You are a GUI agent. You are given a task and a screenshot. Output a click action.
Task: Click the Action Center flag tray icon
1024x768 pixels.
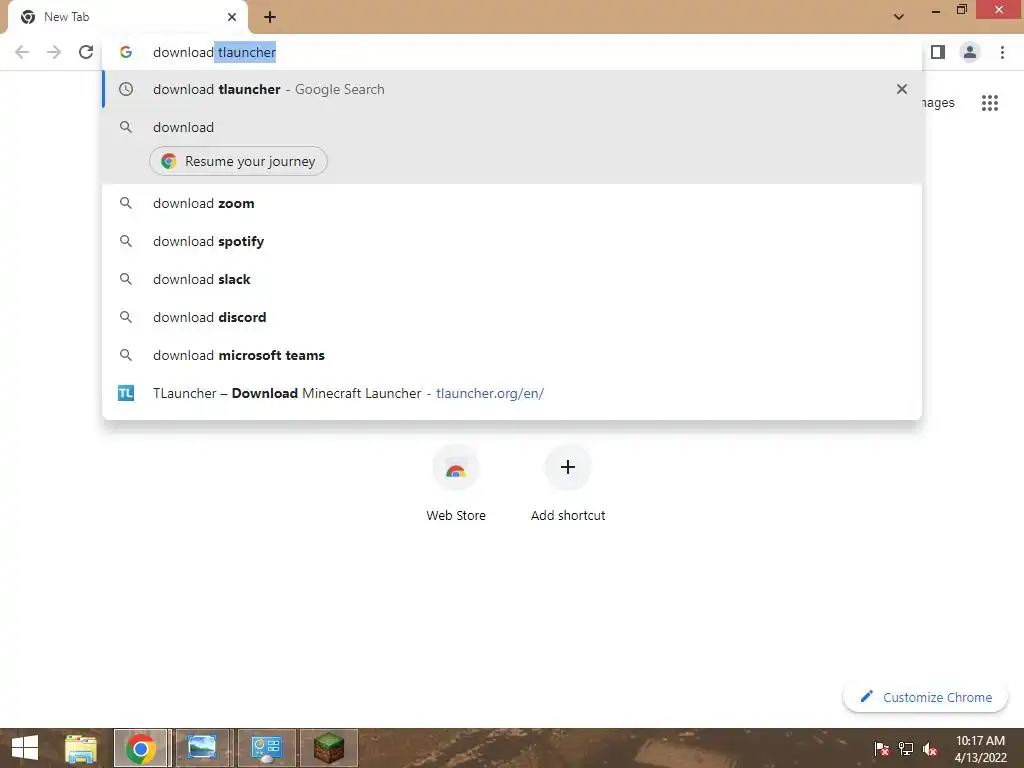[881, 749]
